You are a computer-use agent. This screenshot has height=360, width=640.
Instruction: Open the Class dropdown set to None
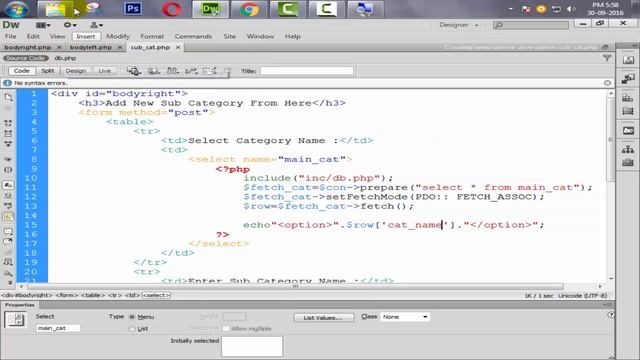point(405,317)
